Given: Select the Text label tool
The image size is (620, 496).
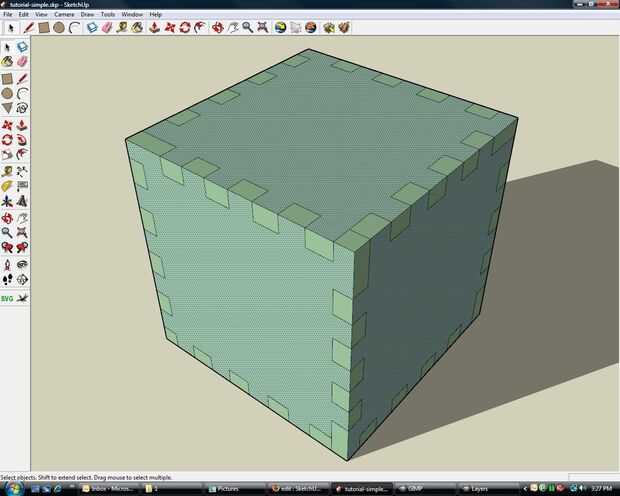Looking at the screenshot, I should point(22,186).
